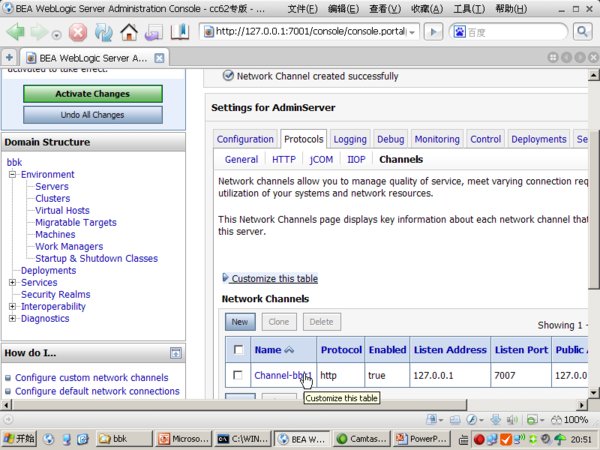Open the 查看(V) menu
Image resolution: width=600 pixels, height=450 pixels.
click(385, 9)
